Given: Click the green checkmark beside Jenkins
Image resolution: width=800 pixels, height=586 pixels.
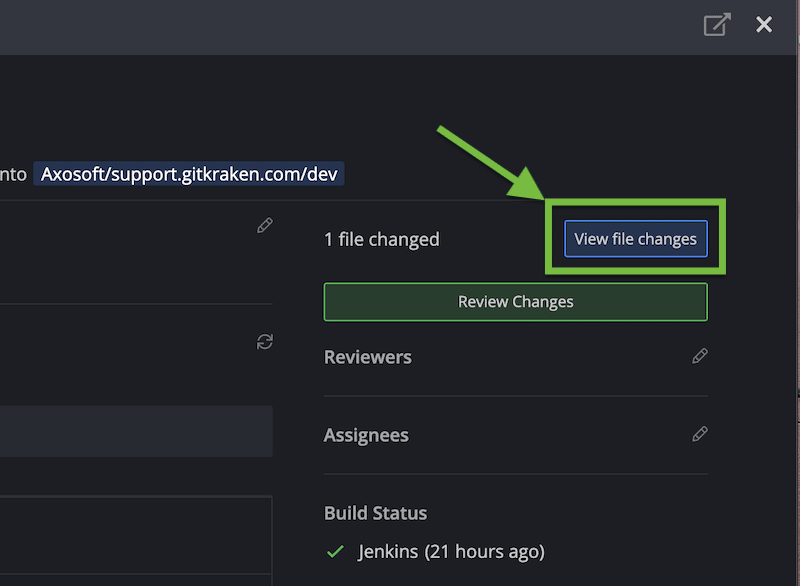Looking at the screenshot, I should pyautogui.click(x=335, y=551).
